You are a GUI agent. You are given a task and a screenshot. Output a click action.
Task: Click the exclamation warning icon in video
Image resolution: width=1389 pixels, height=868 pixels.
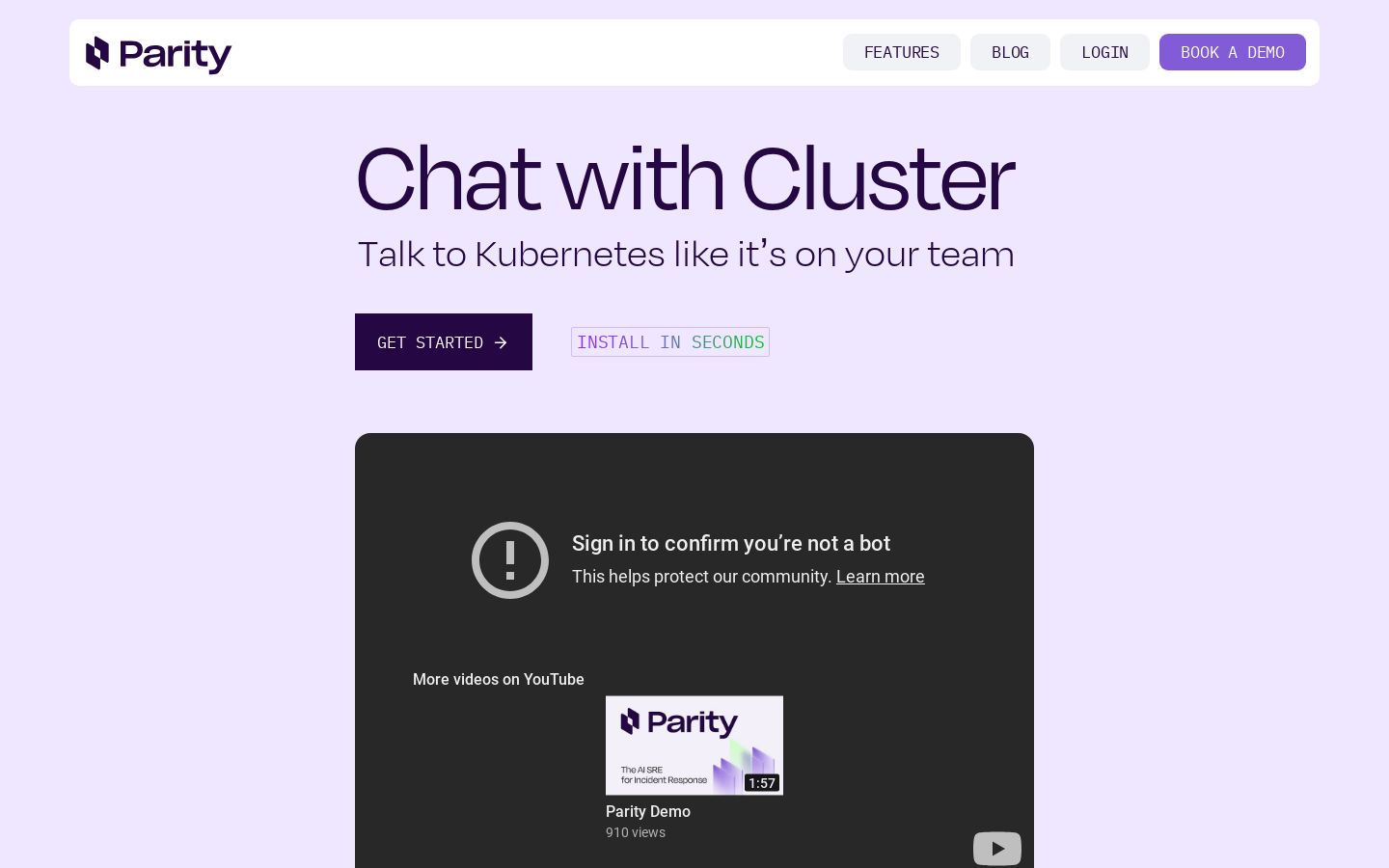pos(510,560)
